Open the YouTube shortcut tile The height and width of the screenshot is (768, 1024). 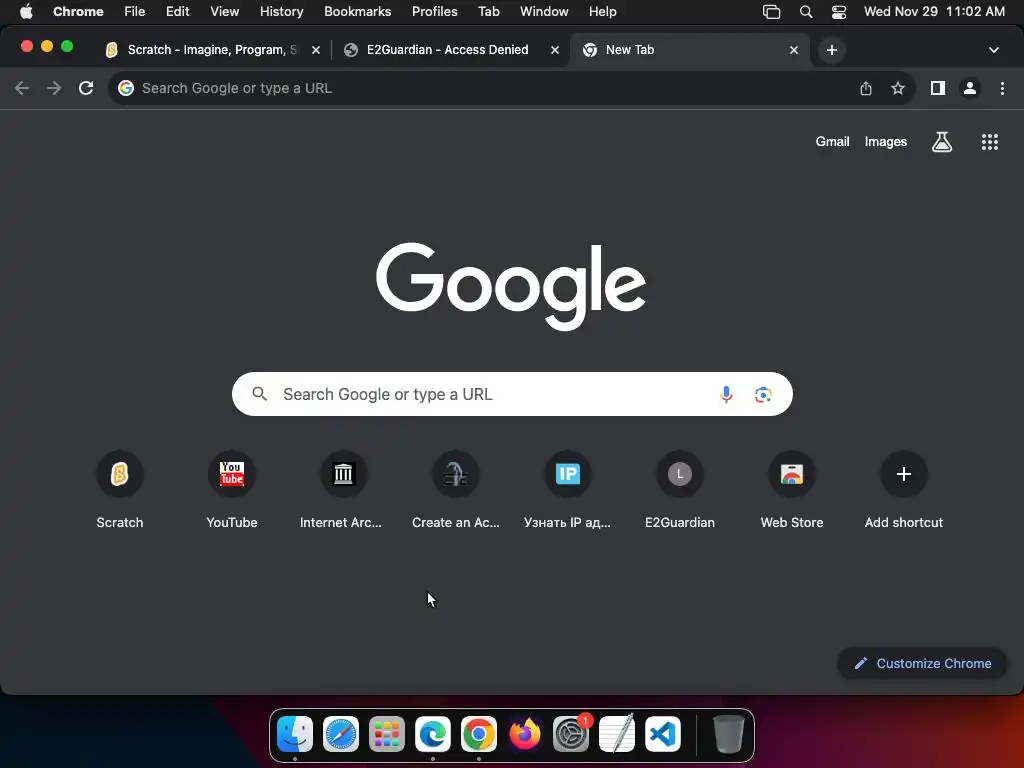(x=232, y=490)
